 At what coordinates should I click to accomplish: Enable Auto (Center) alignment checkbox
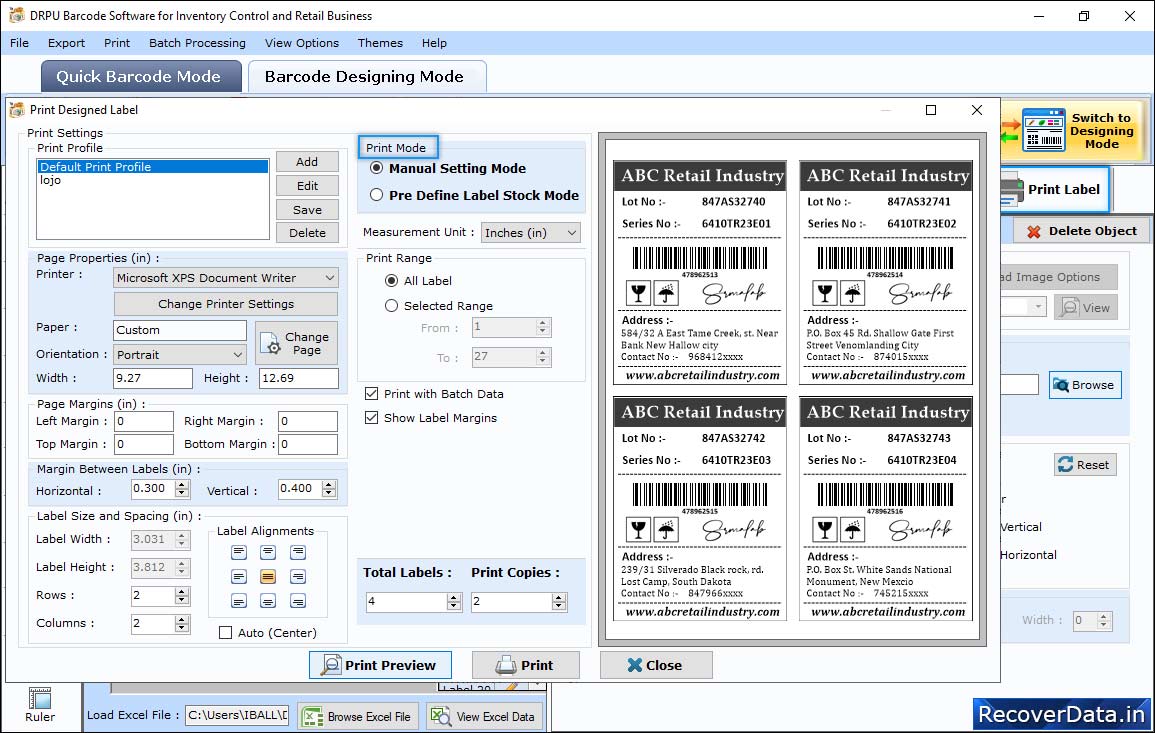225,633
